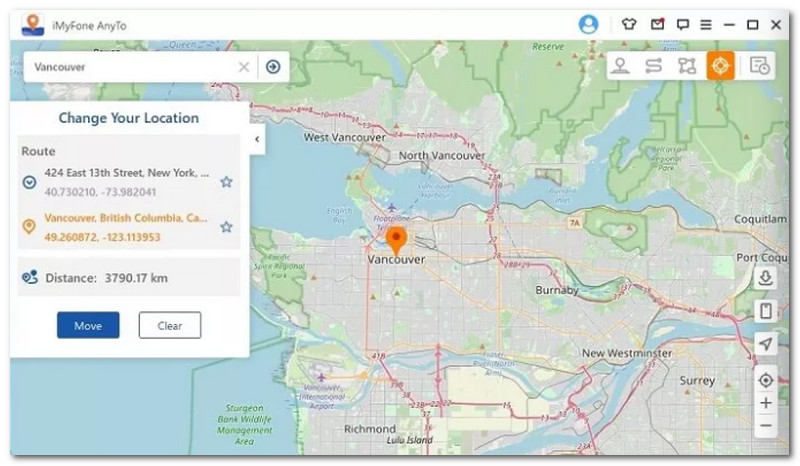The image size is (800, 466).
Task: Zoom in the map with plus button
Action: point(766,403)
